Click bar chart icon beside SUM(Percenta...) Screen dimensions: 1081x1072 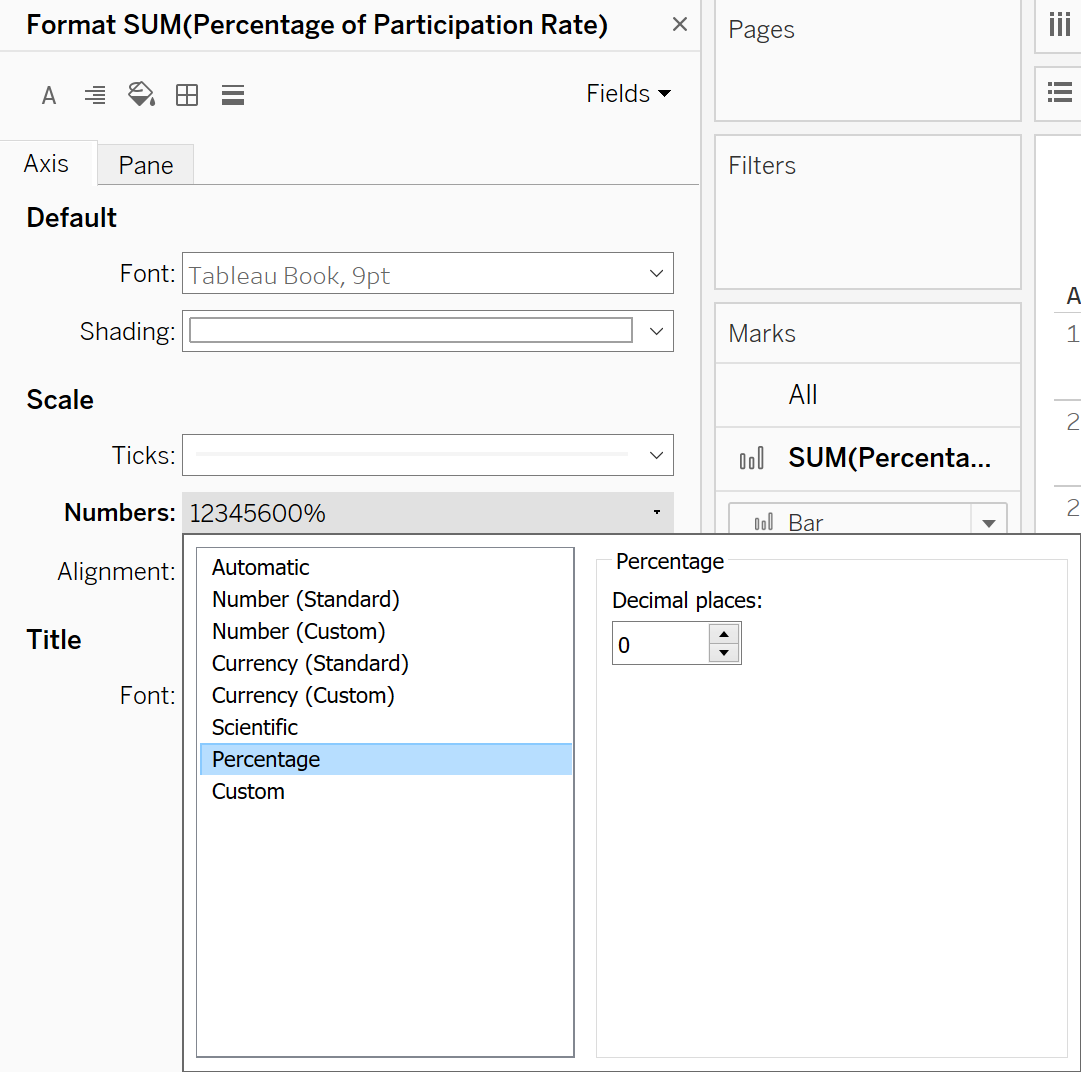click(x=752, y=459)
